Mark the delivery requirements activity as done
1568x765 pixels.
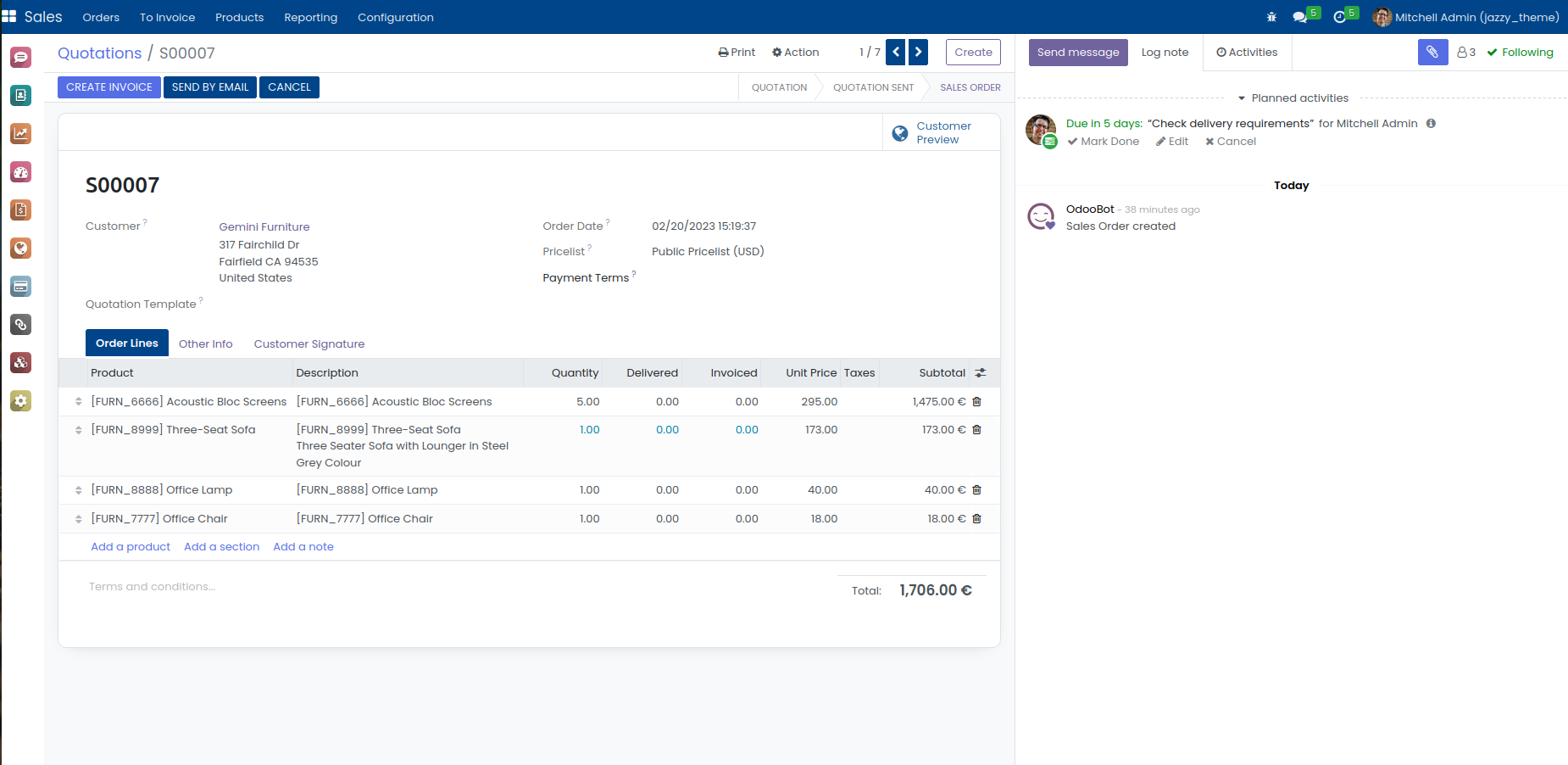tap(1103, 142)
